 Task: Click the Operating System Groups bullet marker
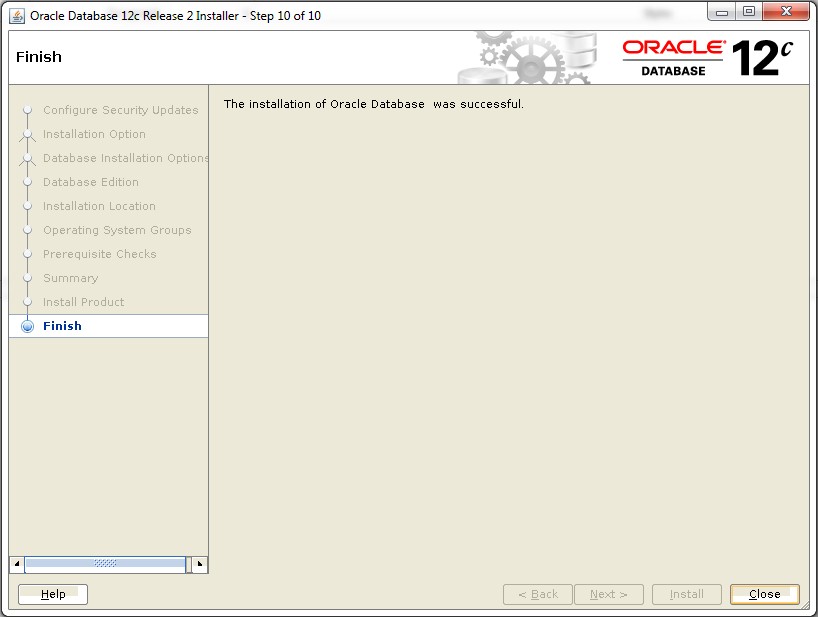click(x=28, y=230)
